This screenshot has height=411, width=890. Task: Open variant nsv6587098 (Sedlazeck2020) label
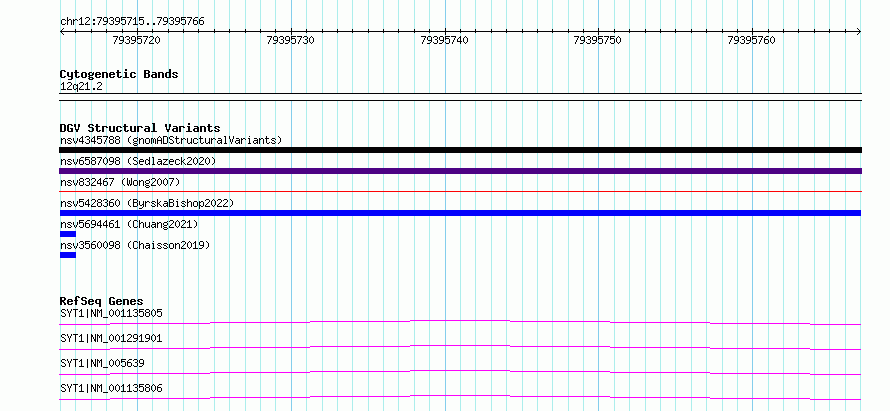[x=138, y=161]
